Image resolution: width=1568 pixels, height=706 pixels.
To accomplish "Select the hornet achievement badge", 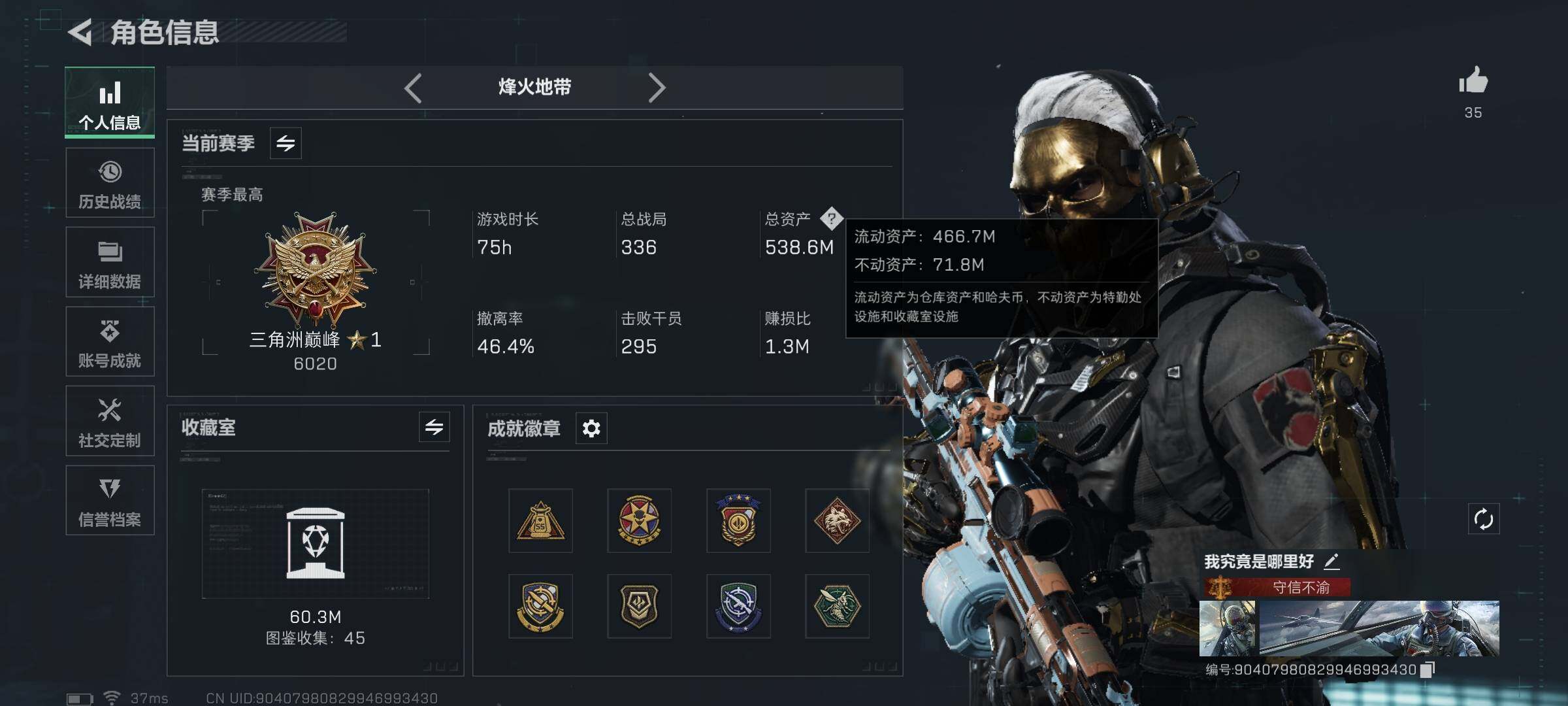I will click(x=837, y=606).
